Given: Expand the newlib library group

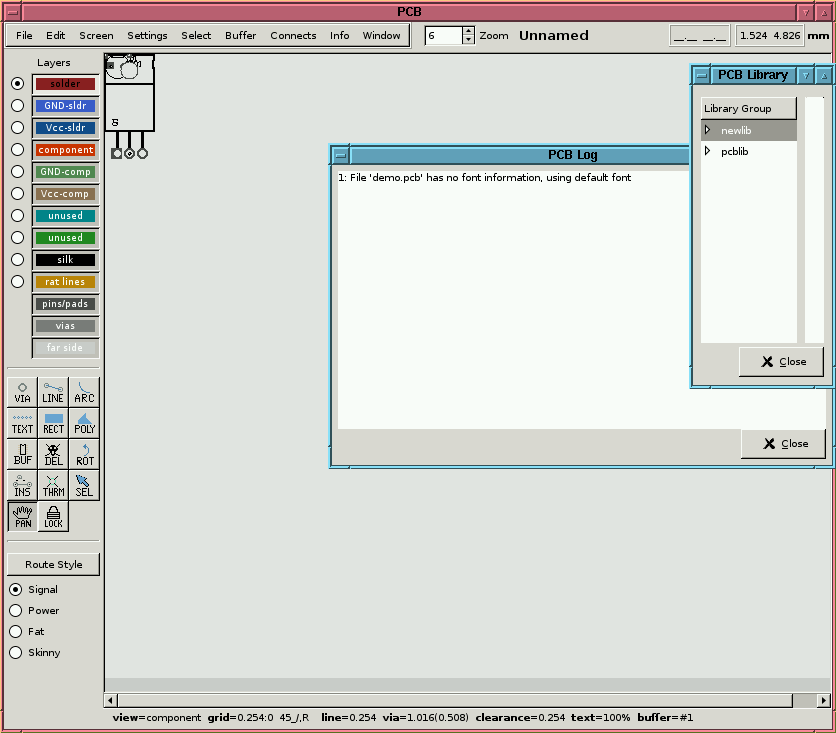Looking at the screenshot, I should 707,130.
